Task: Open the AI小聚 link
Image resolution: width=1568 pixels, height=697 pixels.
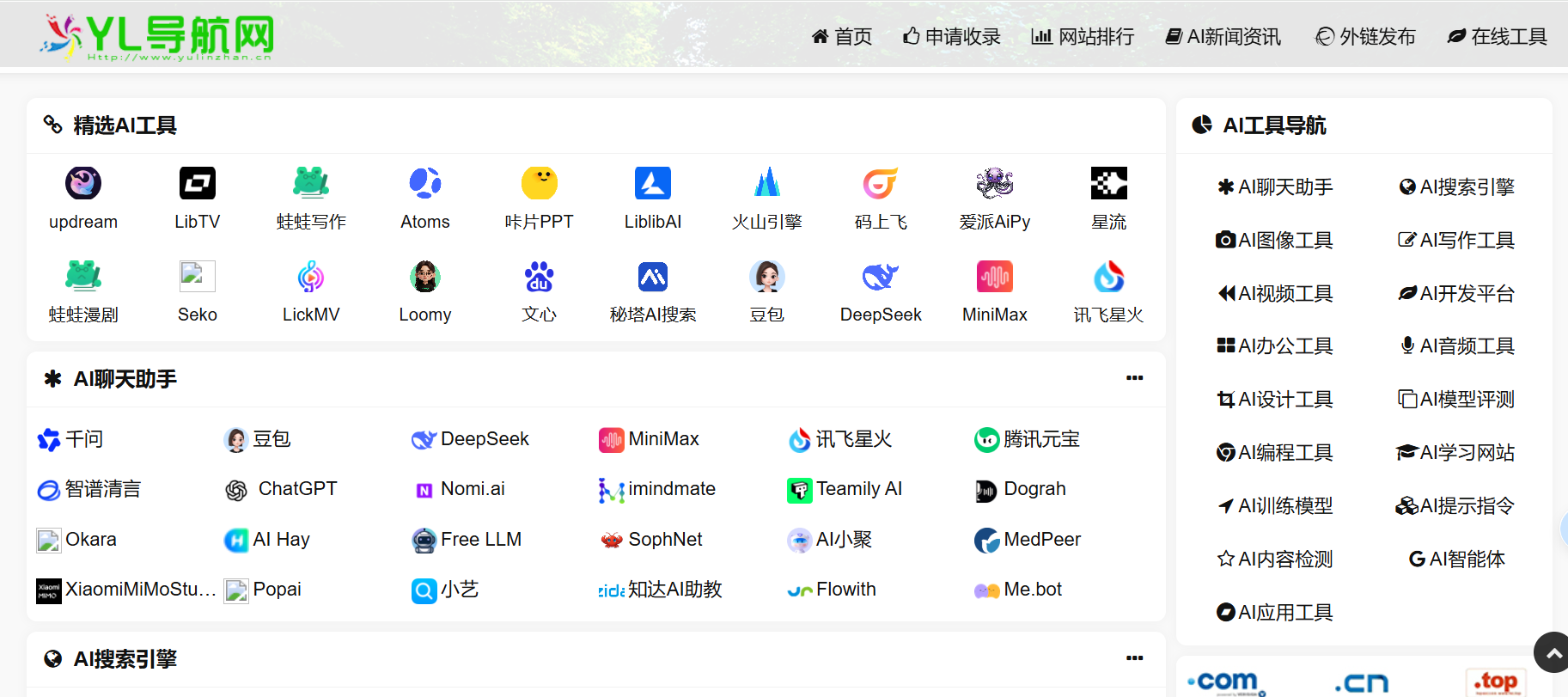Action: [829, 540]
